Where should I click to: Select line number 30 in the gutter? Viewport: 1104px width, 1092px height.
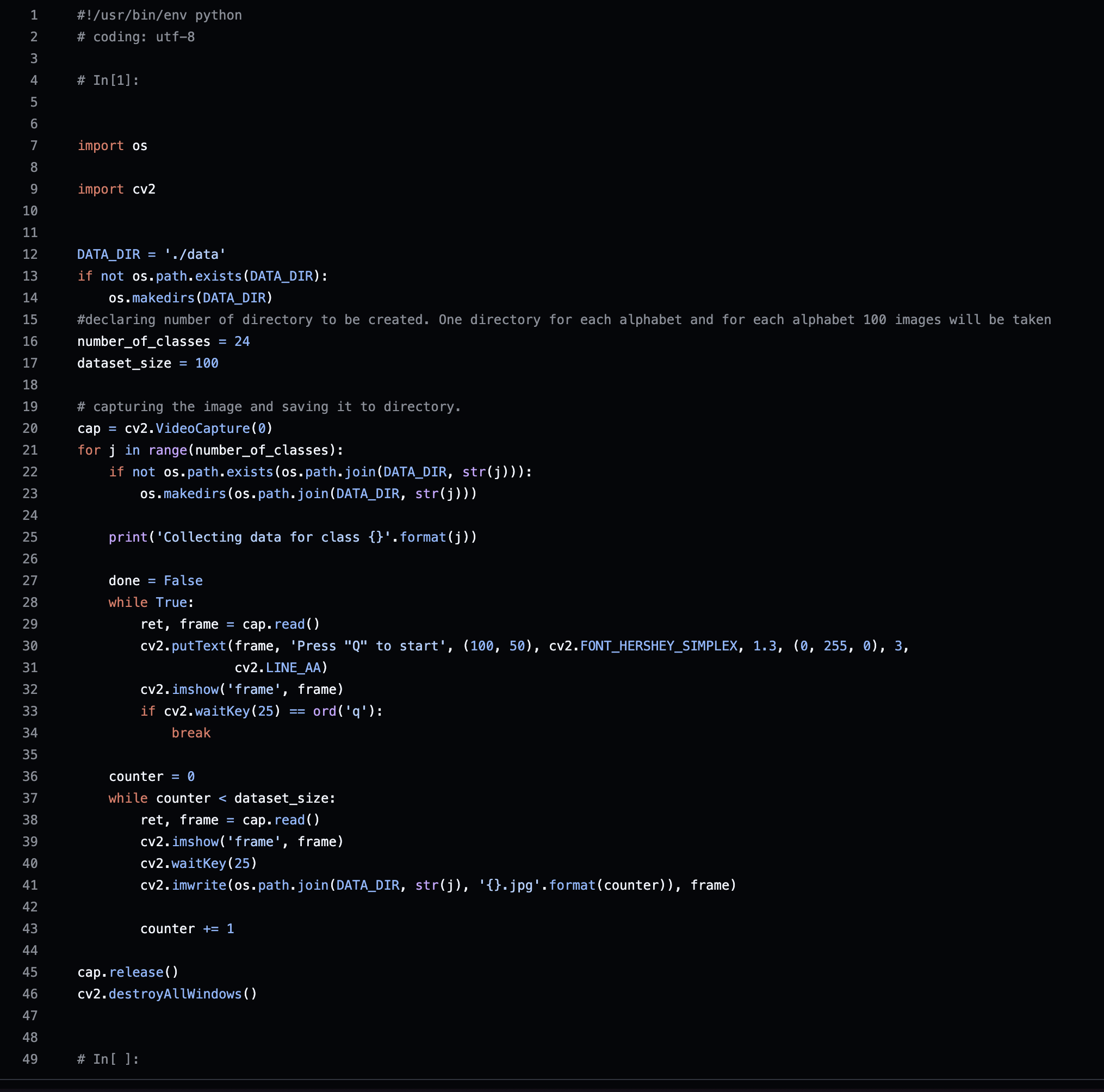pos(30,646)
